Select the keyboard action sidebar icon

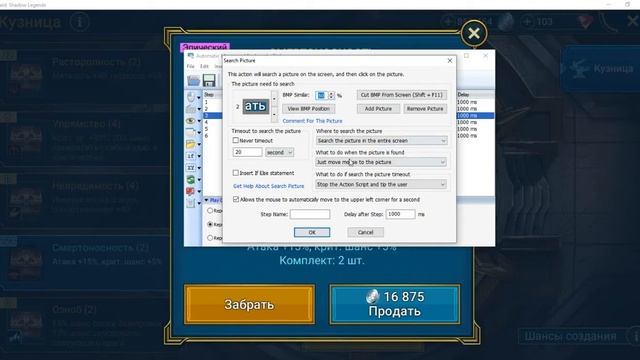(191, 109)
